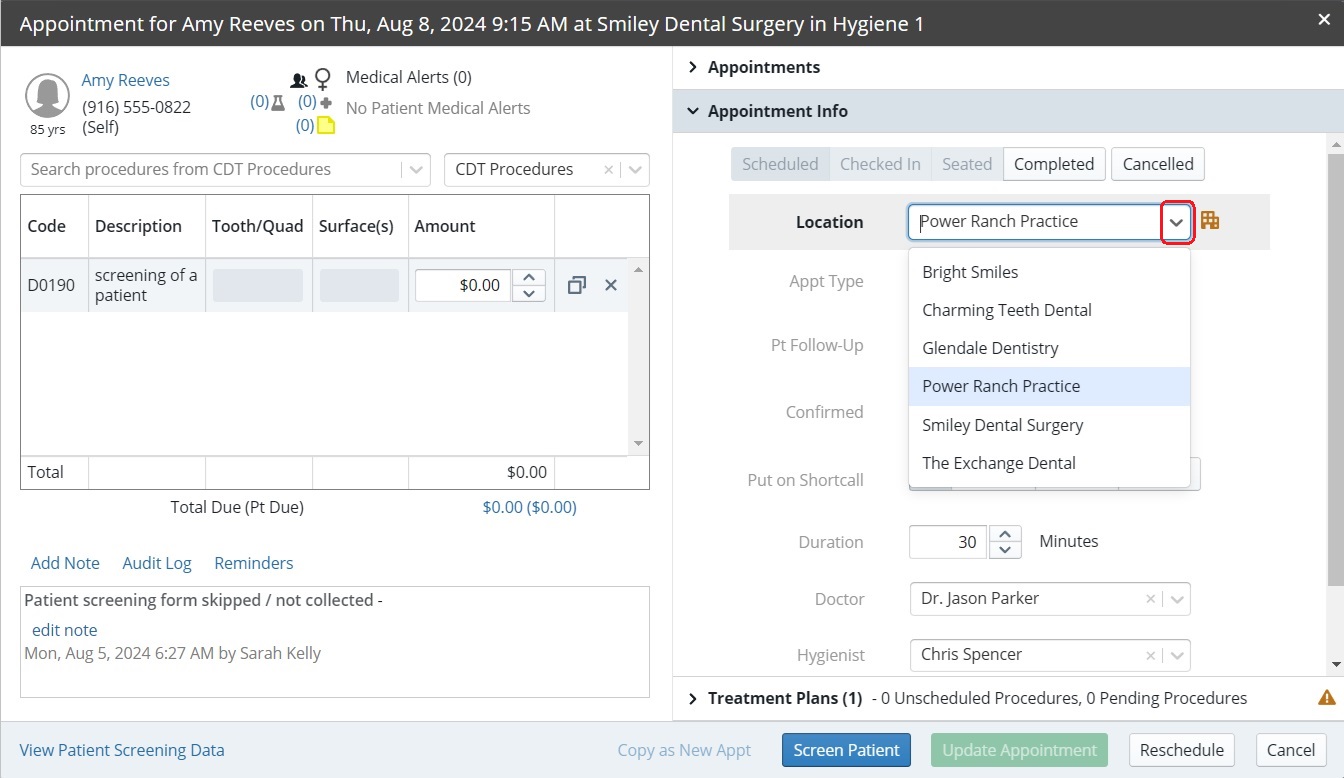The width and height of the screenshot is (1344, 778).
Task: Click the yellow patient notes icon
Action: tap(326, 126)
